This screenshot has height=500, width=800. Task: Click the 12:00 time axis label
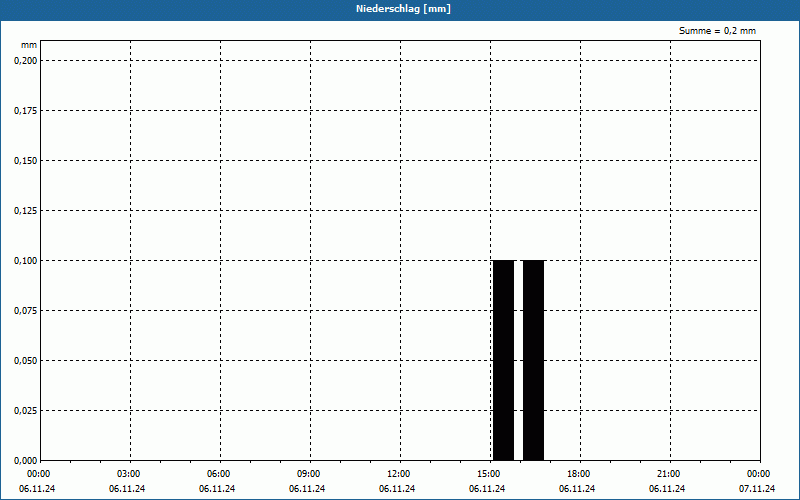point(398,474)
